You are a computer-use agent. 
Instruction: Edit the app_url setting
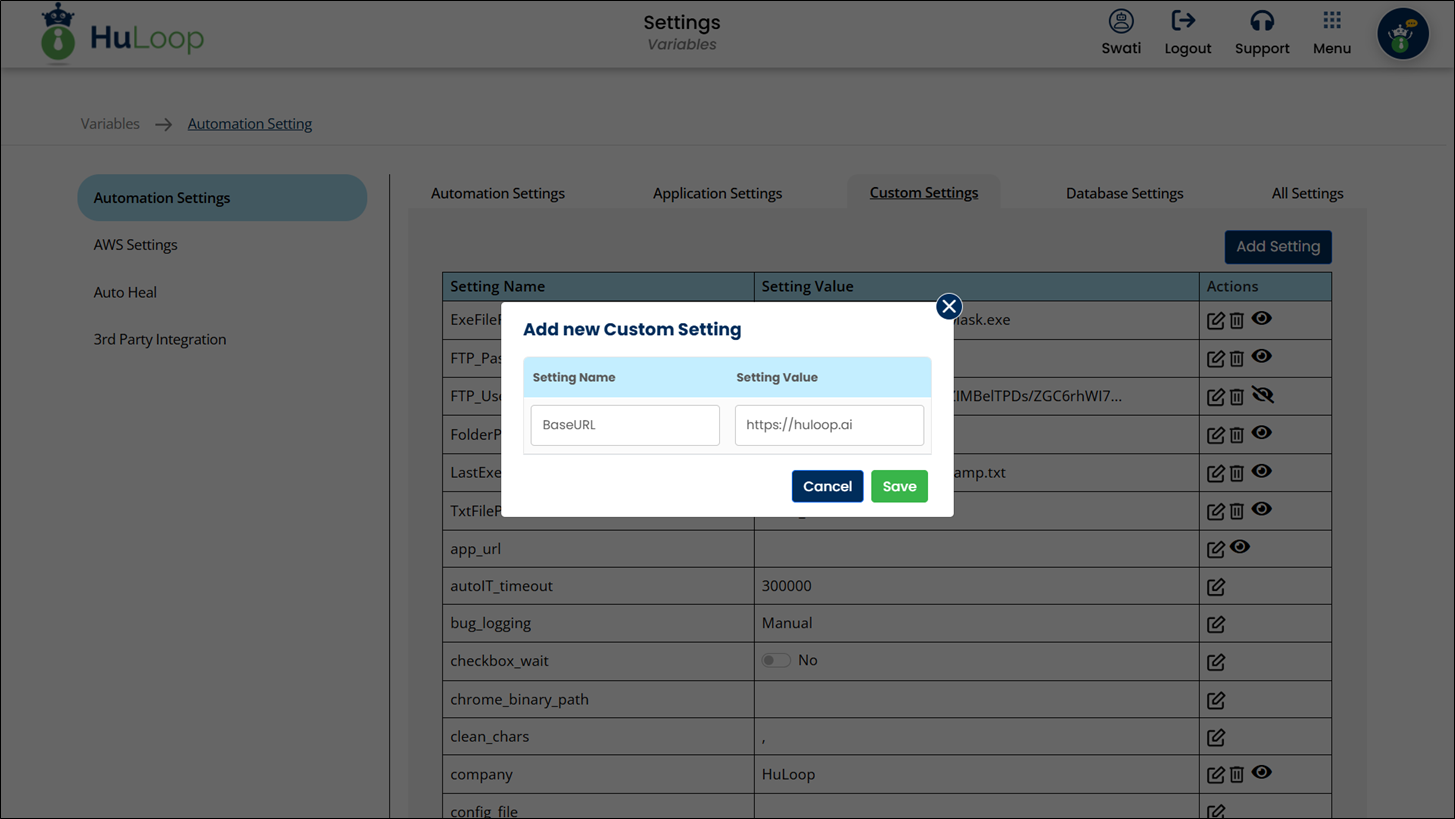pyautogui.click(x=1216, y=549)
